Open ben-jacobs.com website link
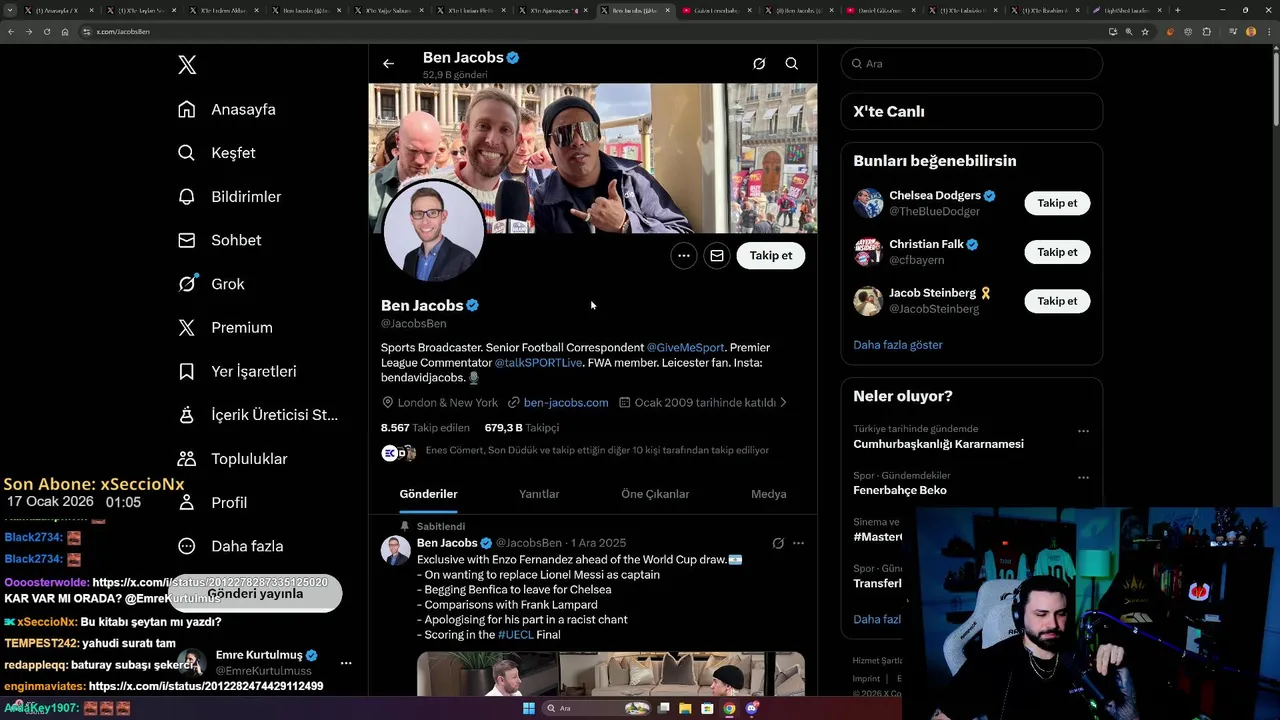1280x720 pixels. (x=566, y=402)
